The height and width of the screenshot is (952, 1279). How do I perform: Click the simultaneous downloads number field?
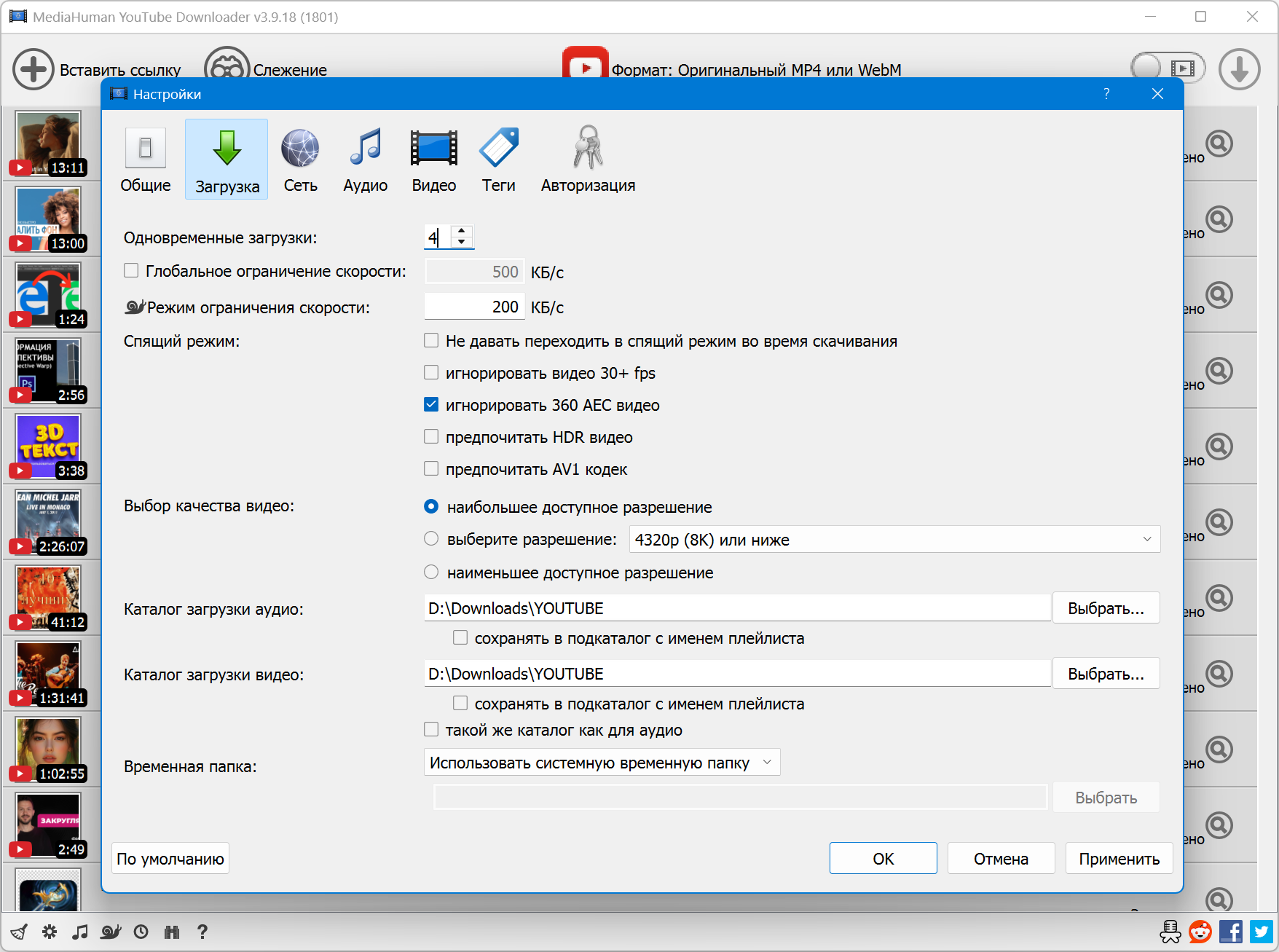438,237
